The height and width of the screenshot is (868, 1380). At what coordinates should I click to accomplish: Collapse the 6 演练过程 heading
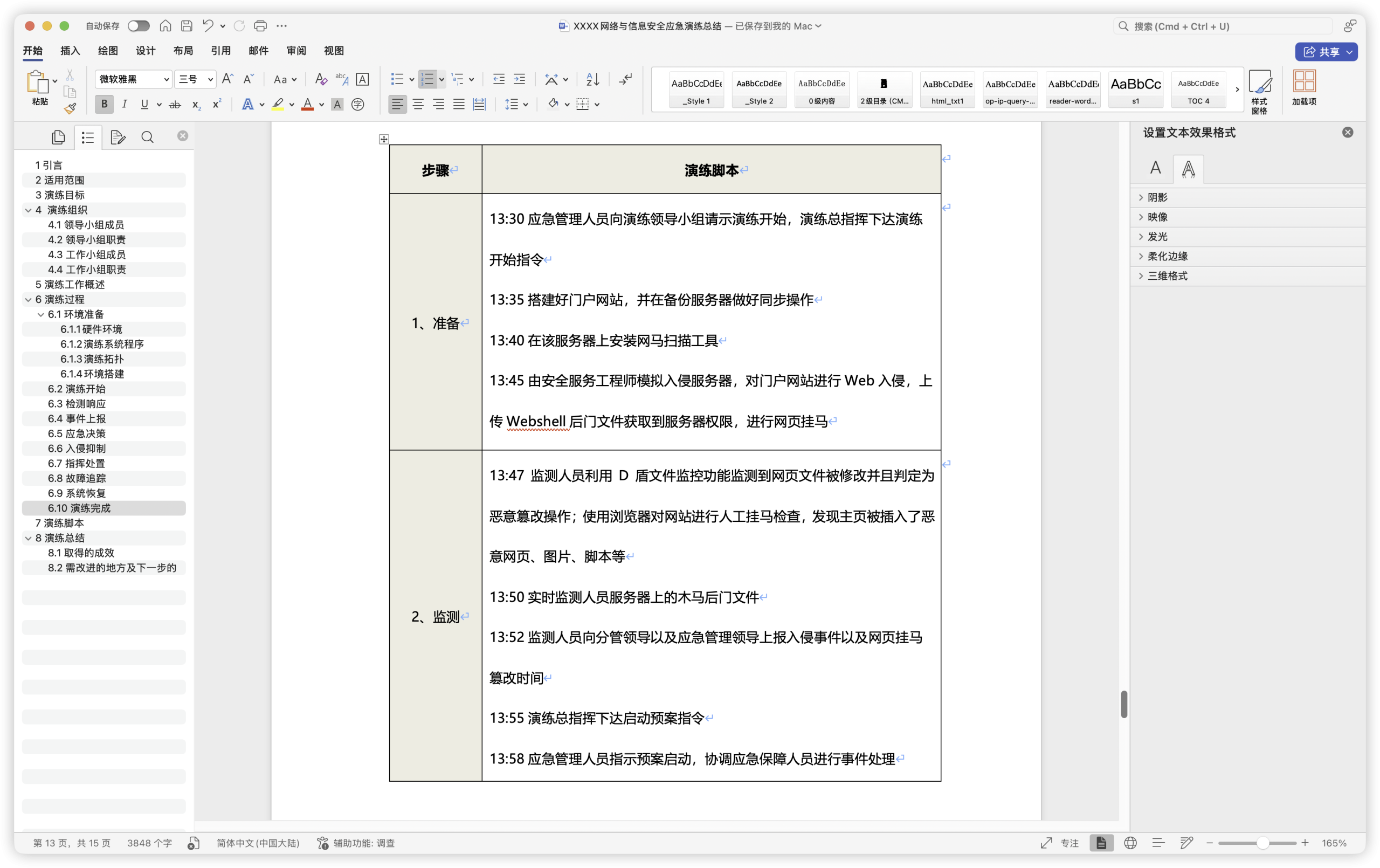coord(28,299)
